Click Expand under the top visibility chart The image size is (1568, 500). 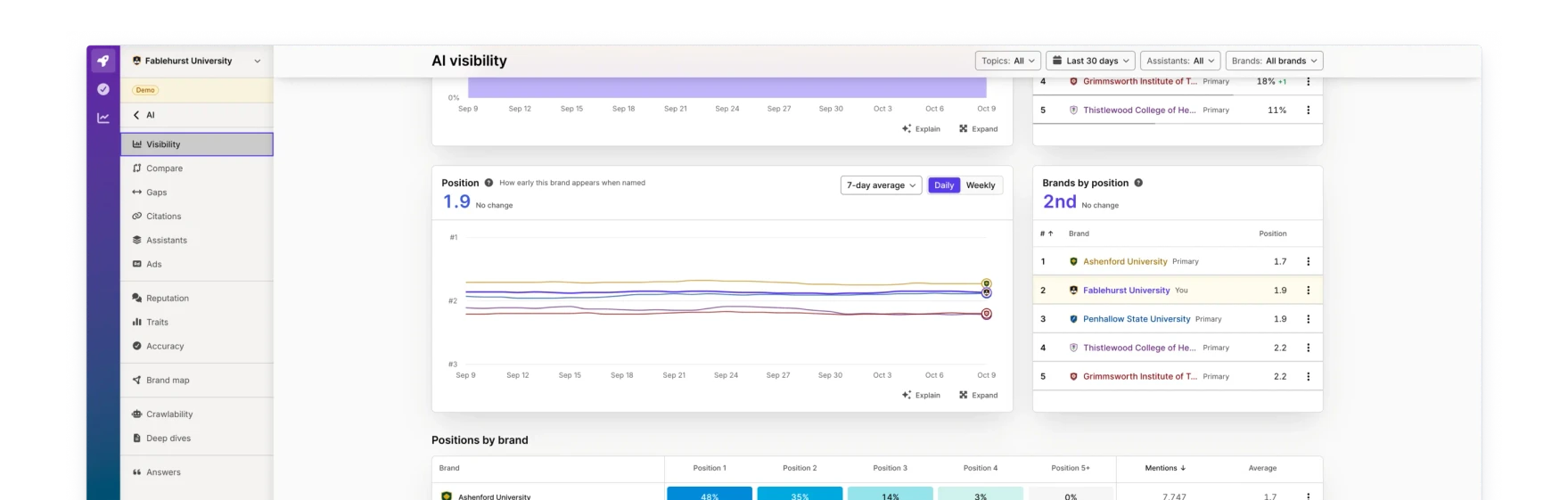[978, 129]
